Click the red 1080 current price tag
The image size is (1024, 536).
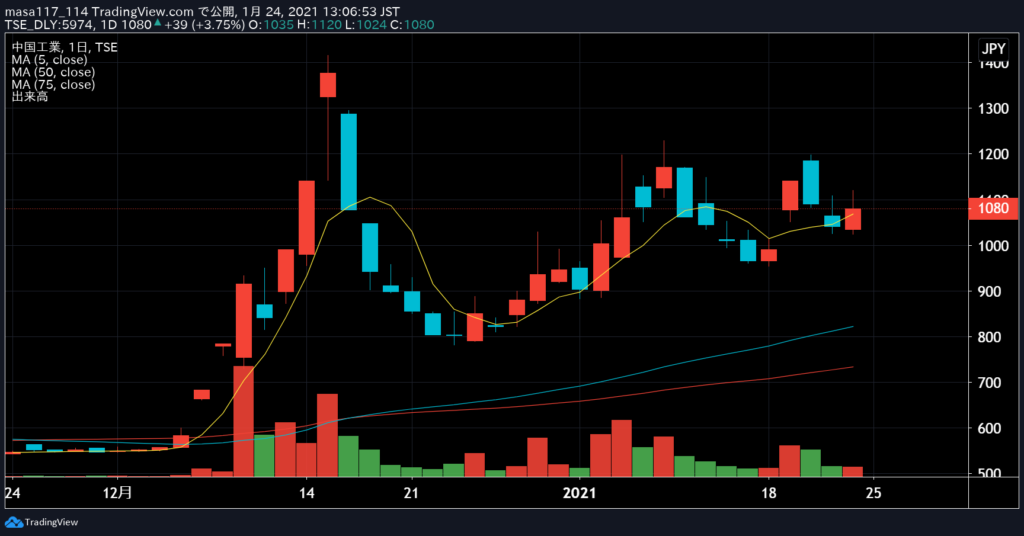993,208
